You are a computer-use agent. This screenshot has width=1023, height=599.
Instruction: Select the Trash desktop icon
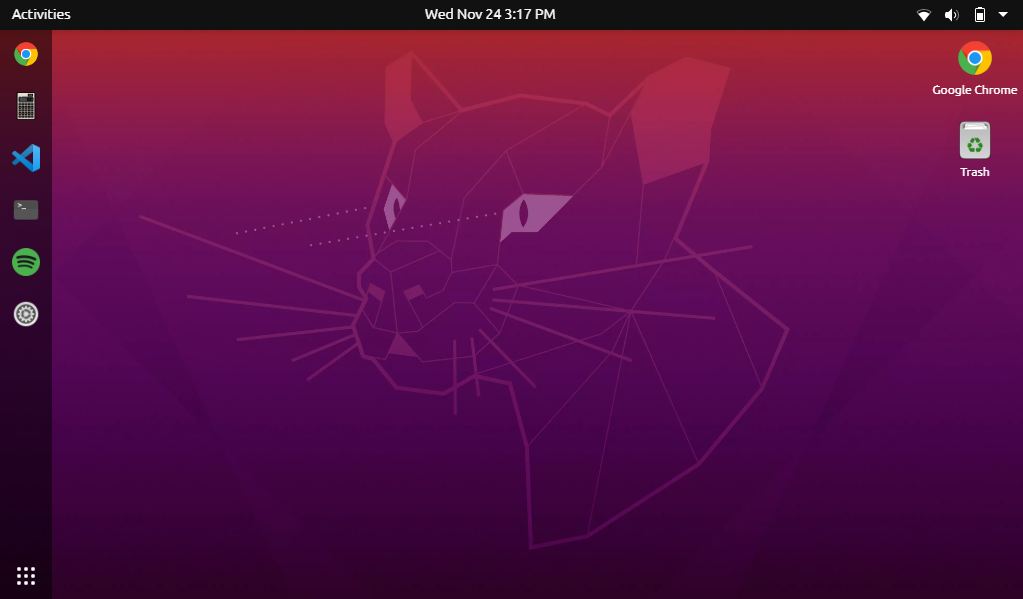coord(975,149)
